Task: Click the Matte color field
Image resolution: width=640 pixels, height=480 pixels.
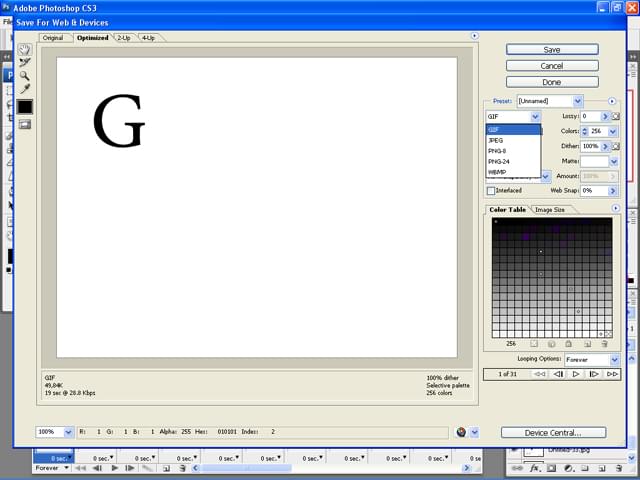Action: (x=595, y=162)
